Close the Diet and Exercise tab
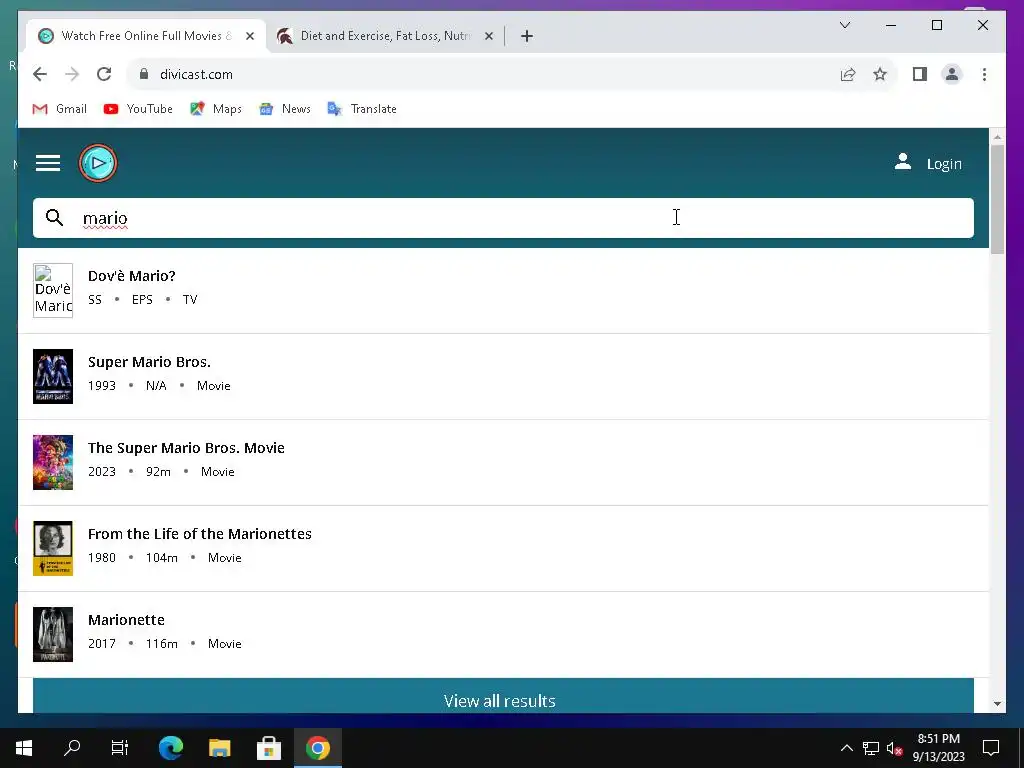The width and height of the screenshot is (1024, 768). coord(488,36)
